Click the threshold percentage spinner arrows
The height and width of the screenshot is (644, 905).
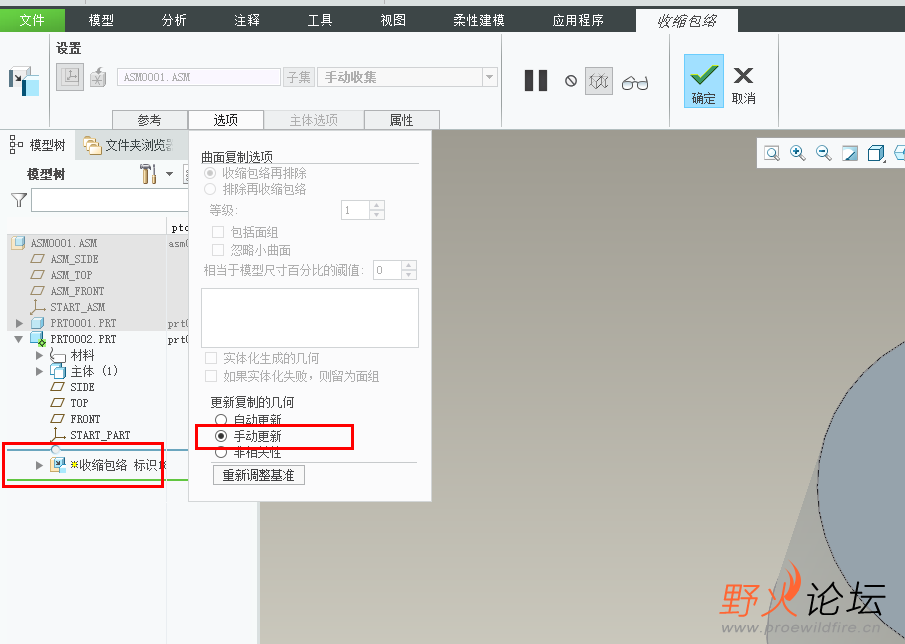(409, 270)
